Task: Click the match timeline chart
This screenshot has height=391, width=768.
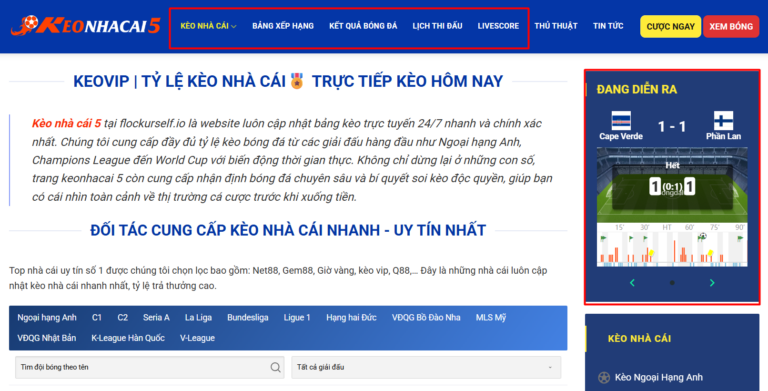Action: tap(672, 245)
